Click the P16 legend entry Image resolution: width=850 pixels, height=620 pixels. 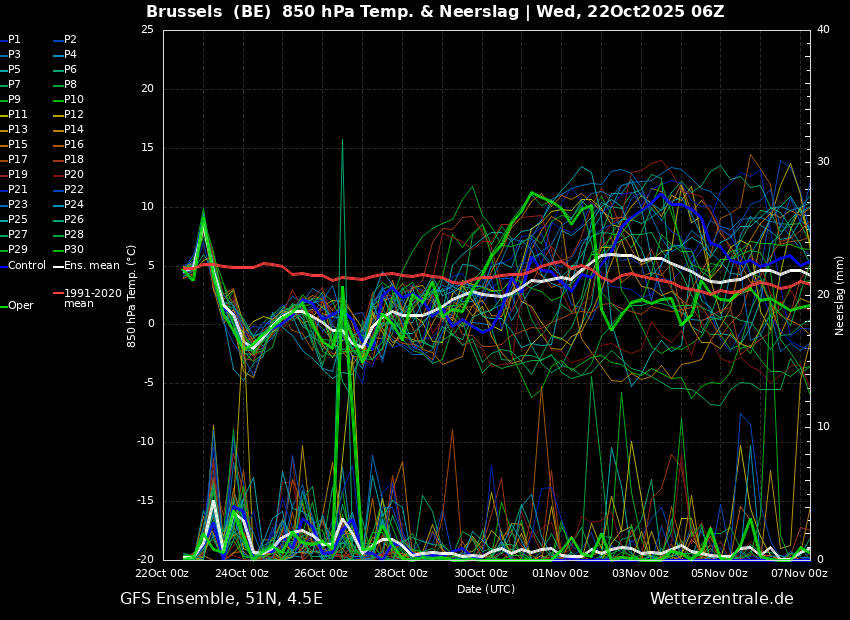click(74, 145)
